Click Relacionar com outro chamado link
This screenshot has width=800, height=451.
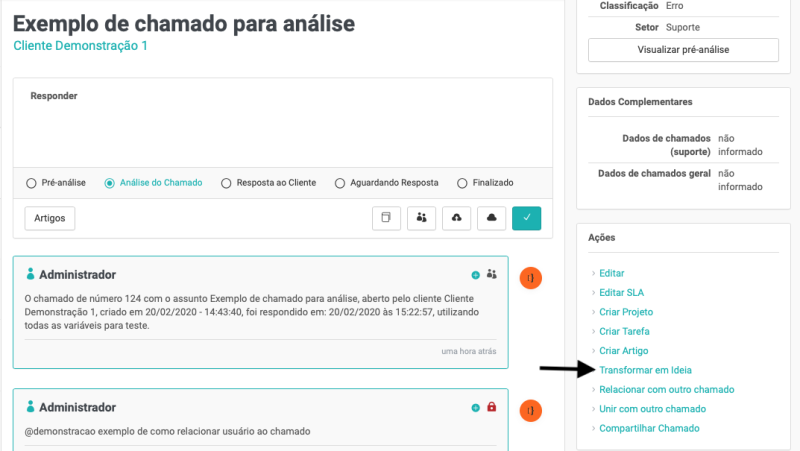[x=666, y=389]
